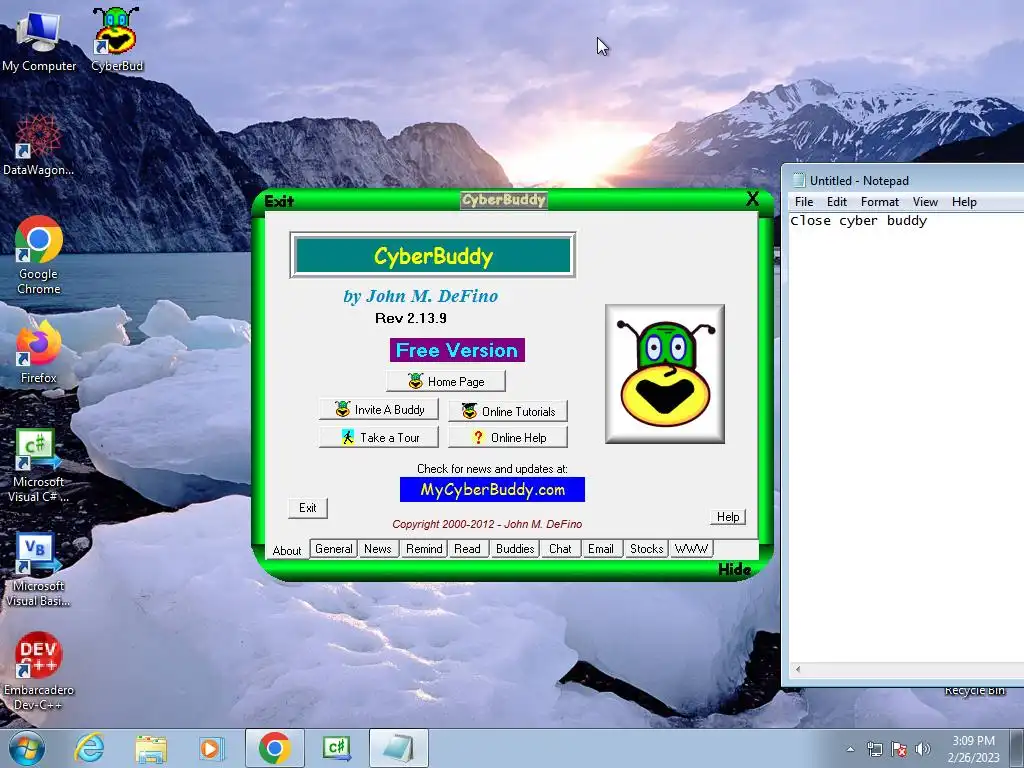Screen dimensions: 1024x768
Task: Click the Free Version purple label
Action: click(457, 350)
